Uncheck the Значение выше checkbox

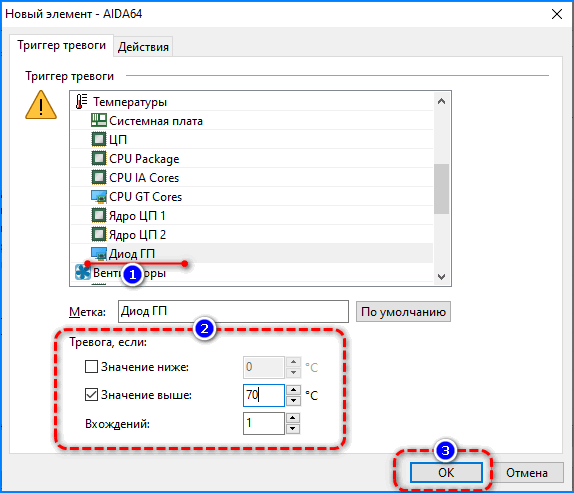pyautogui.click(x=91, y=395)
